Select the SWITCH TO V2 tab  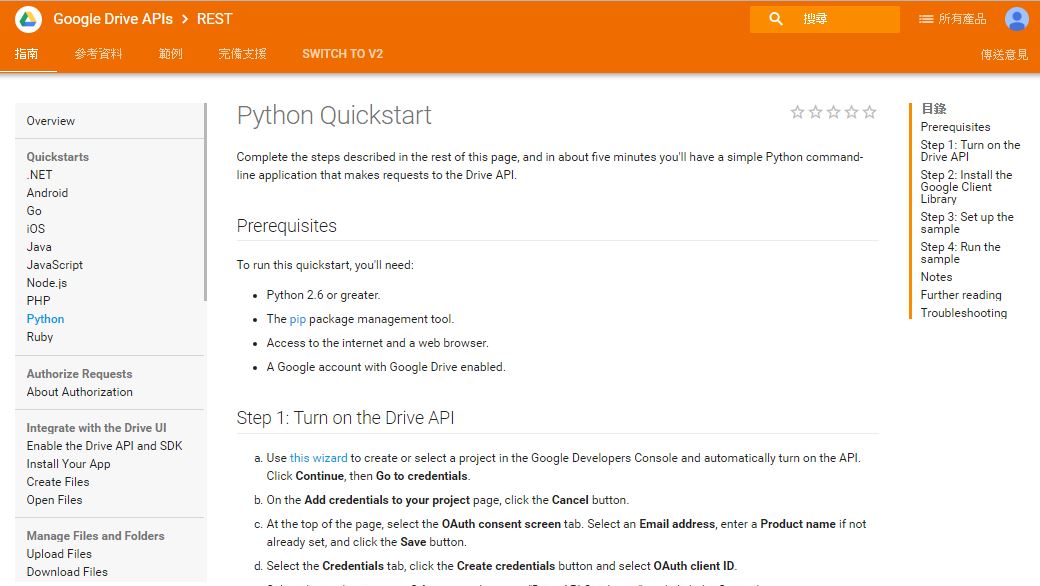(342, 54)
